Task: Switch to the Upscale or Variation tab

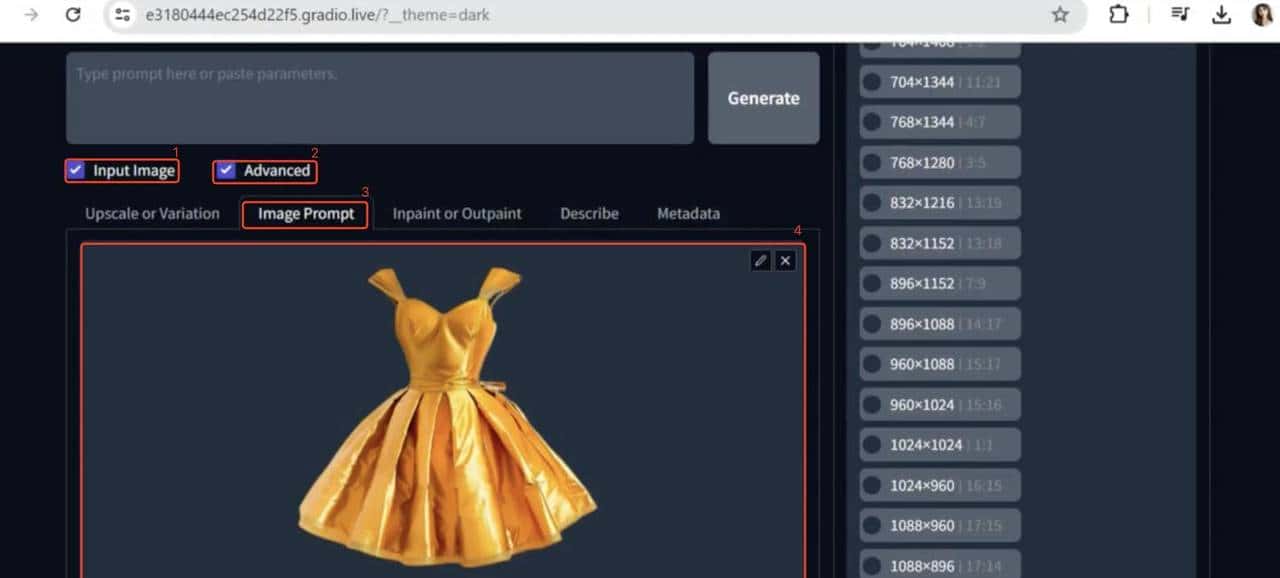Action: [x=152, y=213]
